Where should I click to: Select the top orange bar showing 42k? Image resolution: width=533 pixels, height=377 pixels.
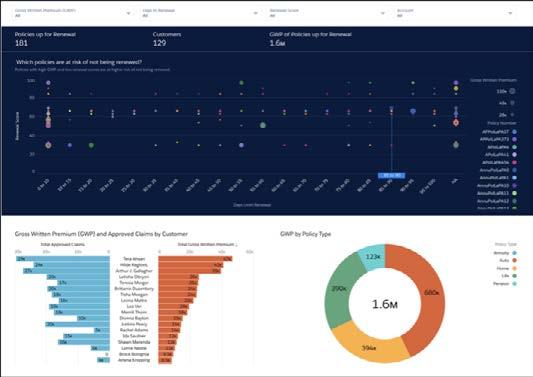[x=195, y=259]
